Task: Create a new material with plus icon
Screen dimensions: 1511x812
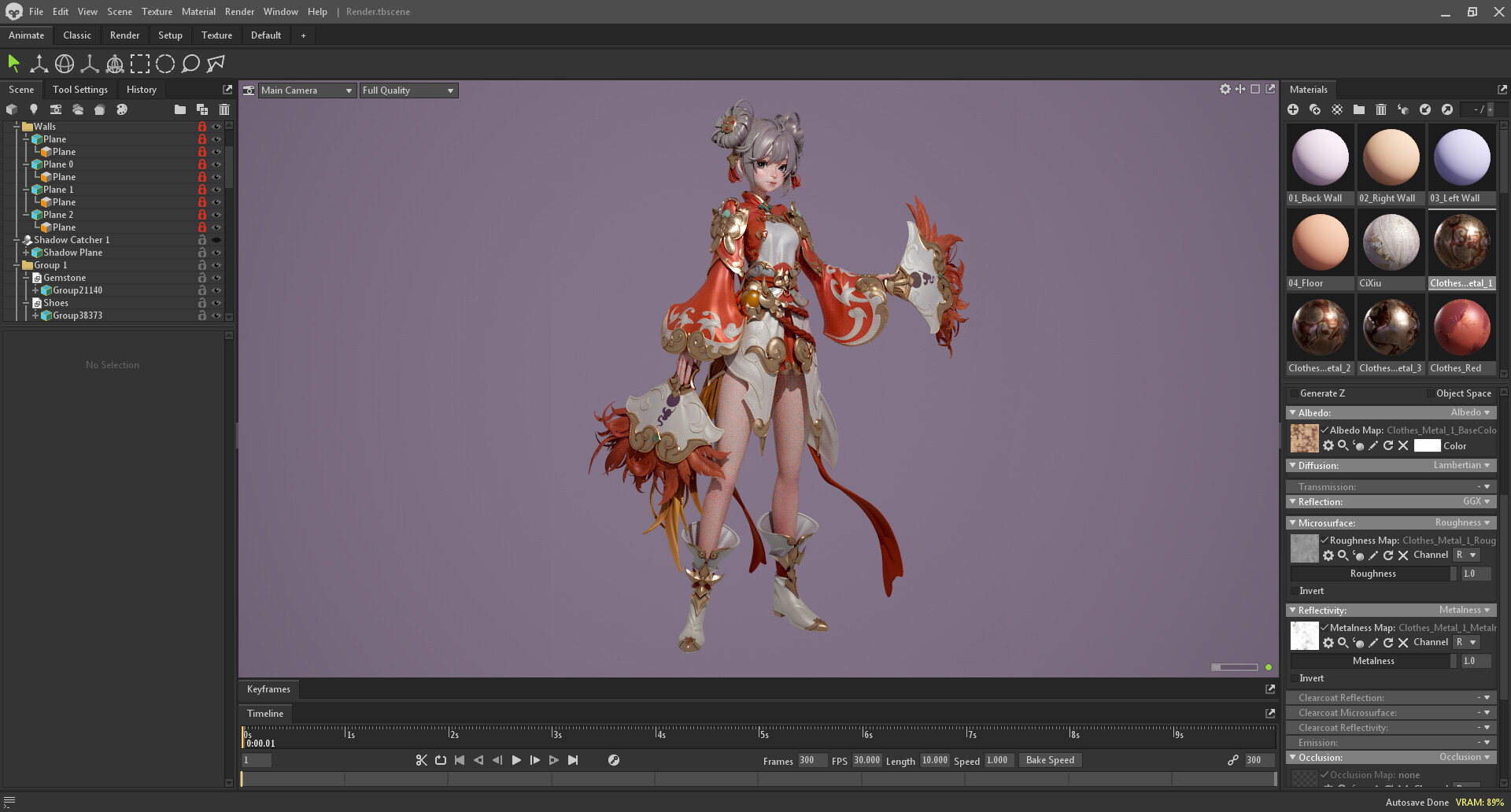Action: (1293, 109)
